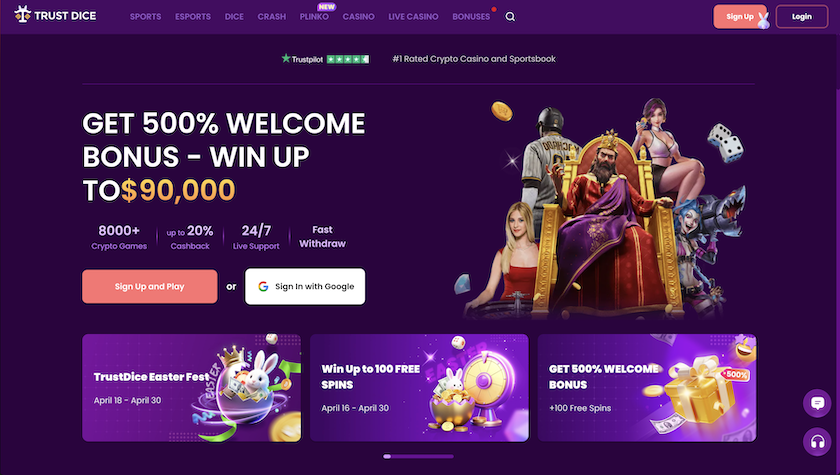Open Win Up to 100 Free Spins banner
The width and height of the screenshot is (840, 475).
pyautogui.click(x=419, y=388)
